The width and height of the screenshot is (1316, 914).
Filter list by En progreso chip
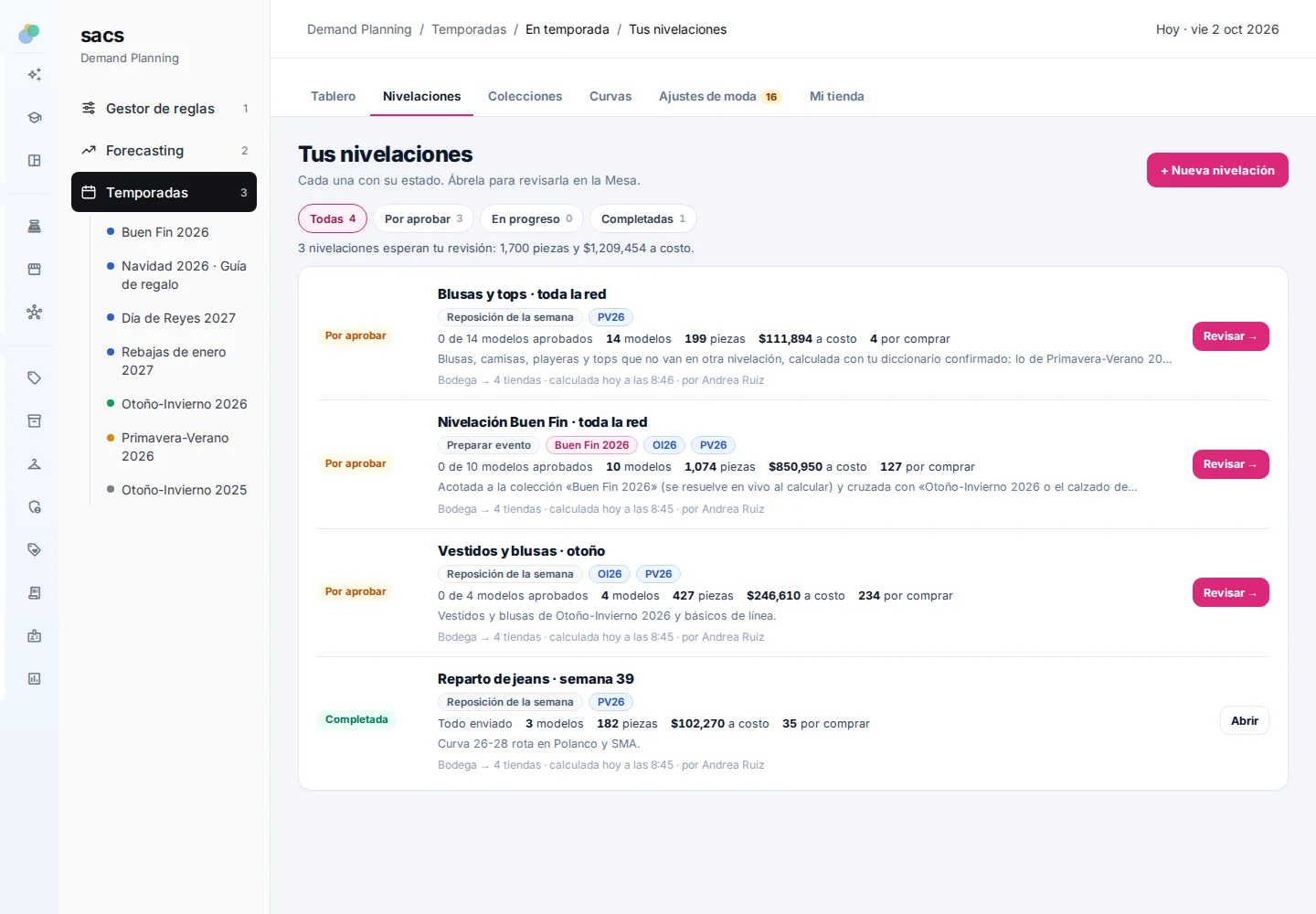coord(532,218)
